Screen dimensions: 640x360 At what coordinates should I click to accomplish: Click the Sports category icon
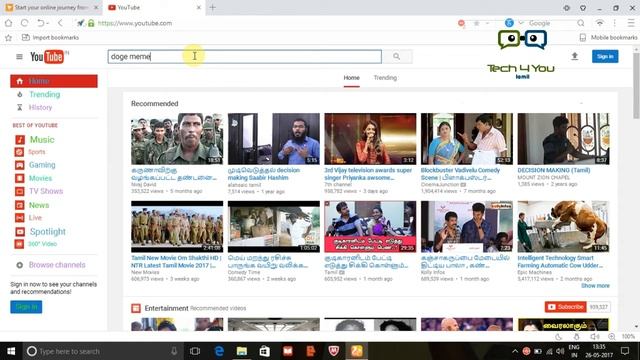19,152
